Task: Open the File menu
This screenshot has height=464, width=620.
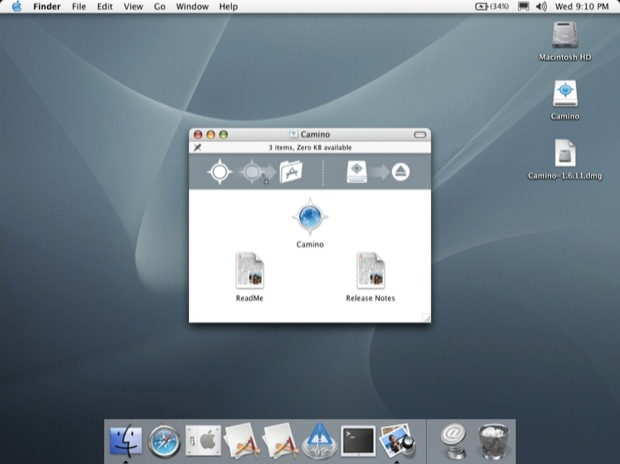Action: coord(79,6)
